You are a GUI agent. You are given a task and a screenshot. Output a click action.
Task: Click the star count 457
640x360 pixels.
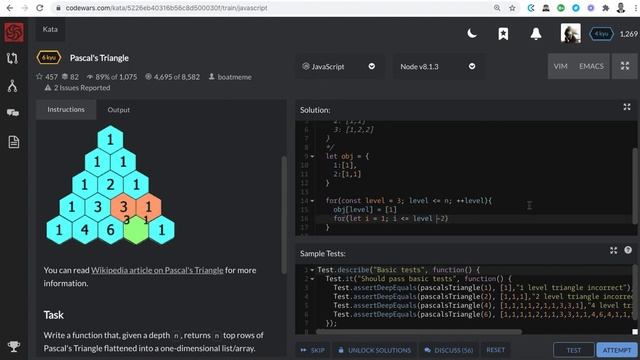(x=47, y=77)
